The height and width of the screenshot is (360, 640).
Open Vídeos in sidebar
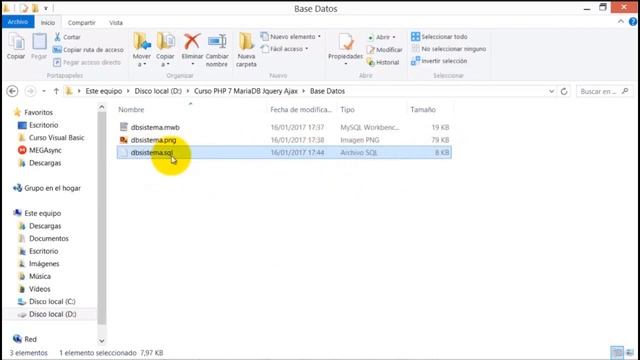pyautogui.click(x=40, y=289)
